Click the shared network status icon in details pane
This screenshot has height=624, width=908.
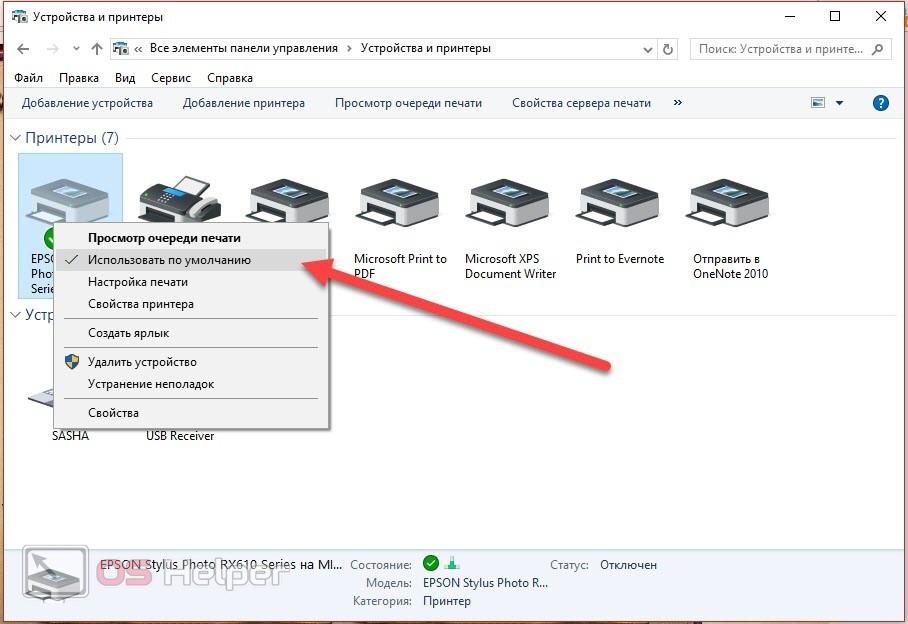452,563
